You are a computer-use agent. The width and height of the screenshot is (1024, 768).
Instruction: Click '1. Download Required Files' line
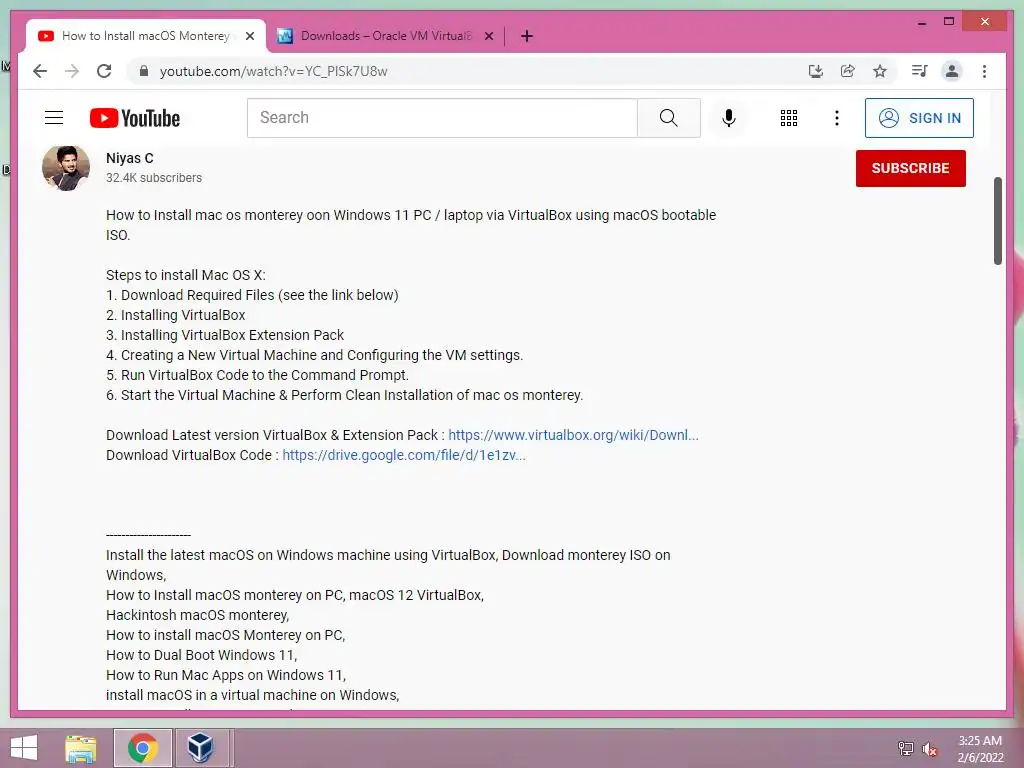click(x=252, y=295)
